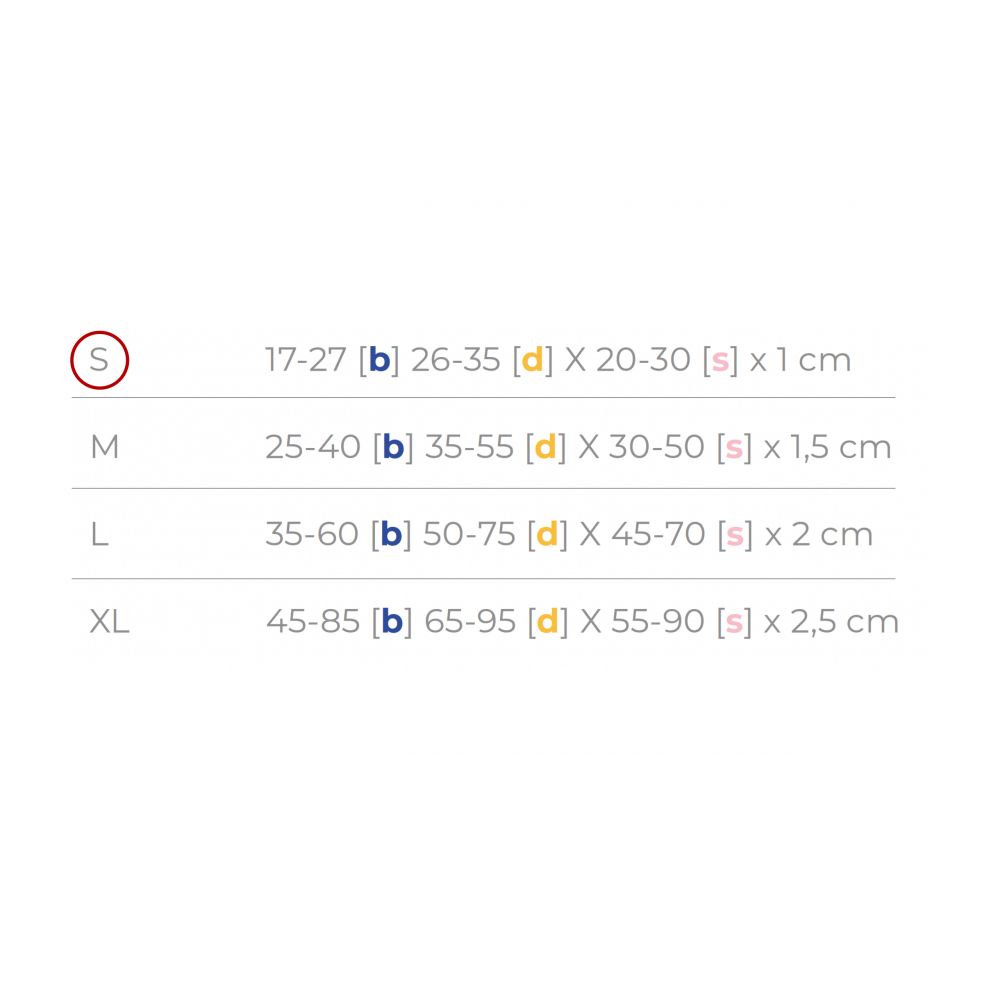Click the XL size label
The width and height of the screenshot is (1000, 1000).
coord(110,621)
